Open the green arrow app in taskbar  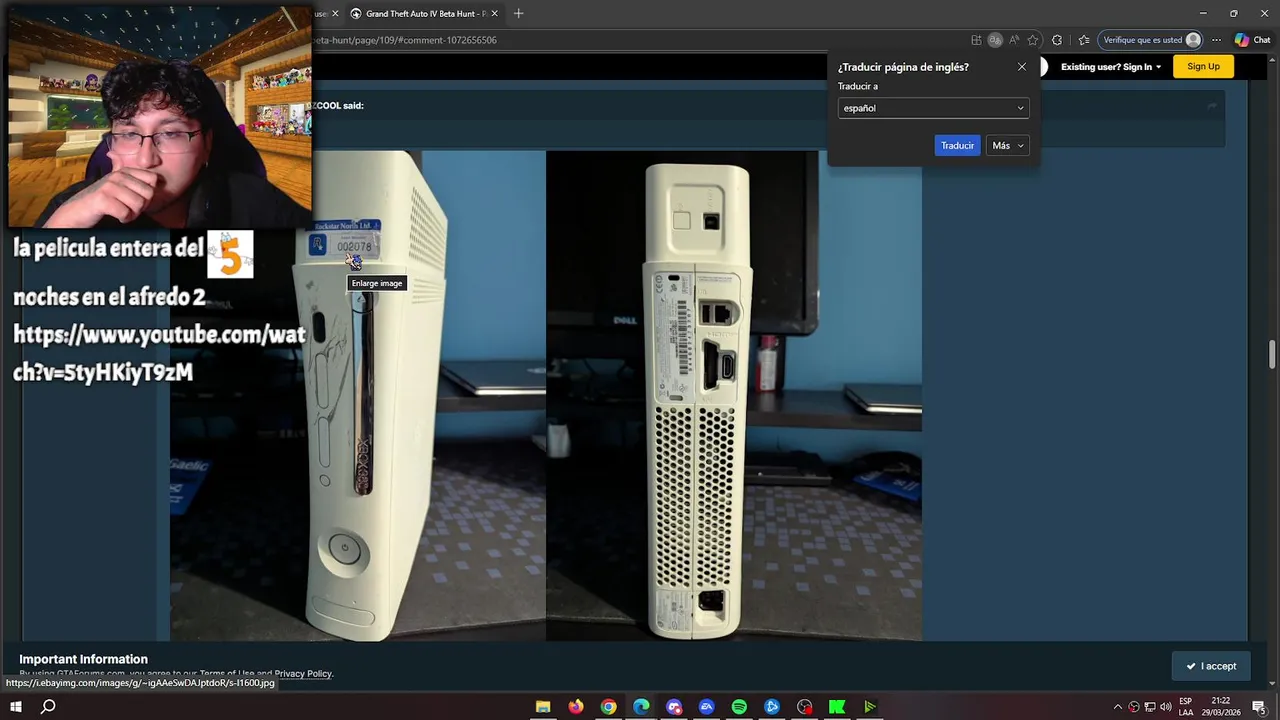click(x=870, y=707)
